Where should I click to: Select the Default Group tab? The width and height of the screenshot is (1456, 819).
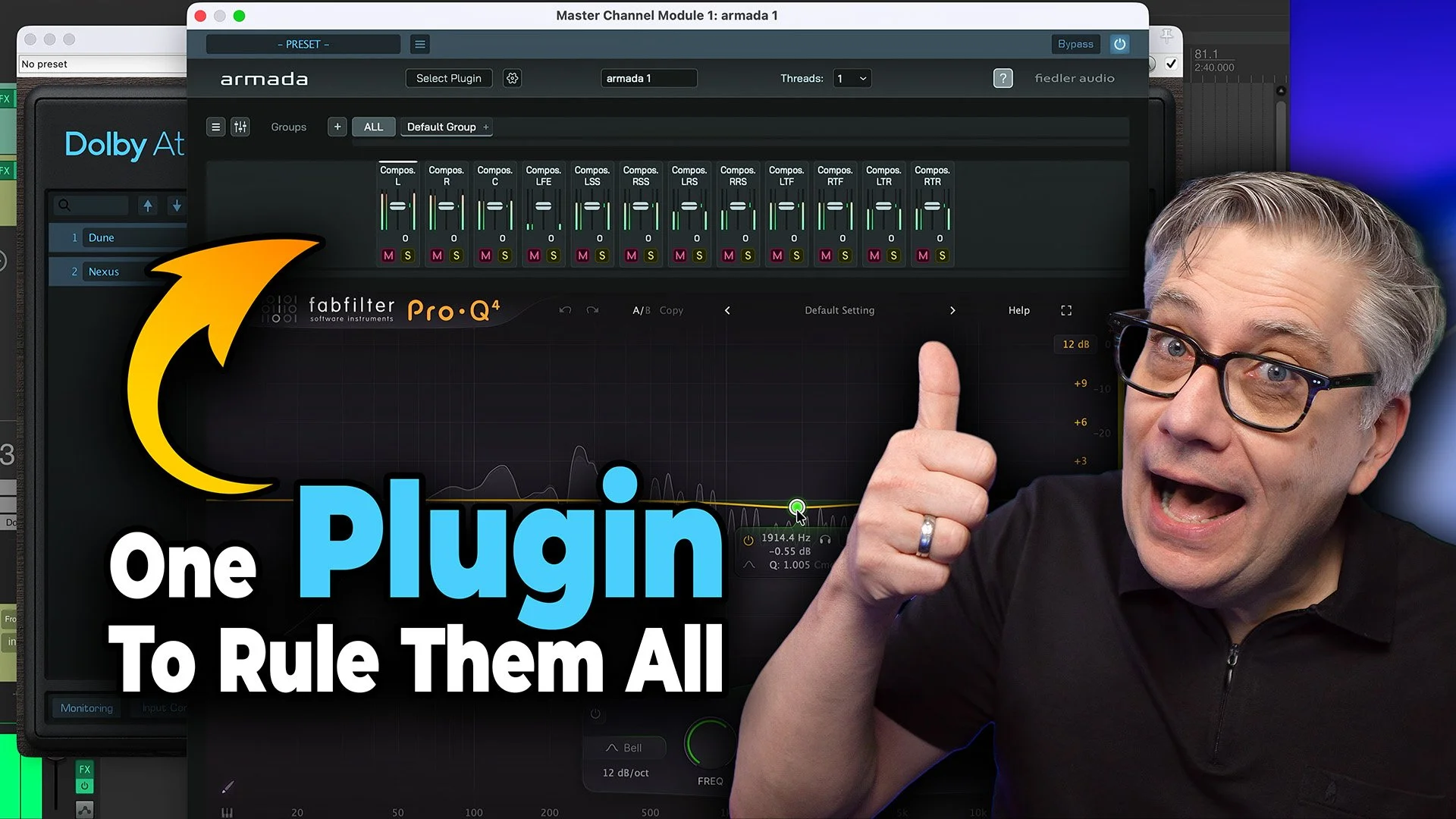coord(442,127)
